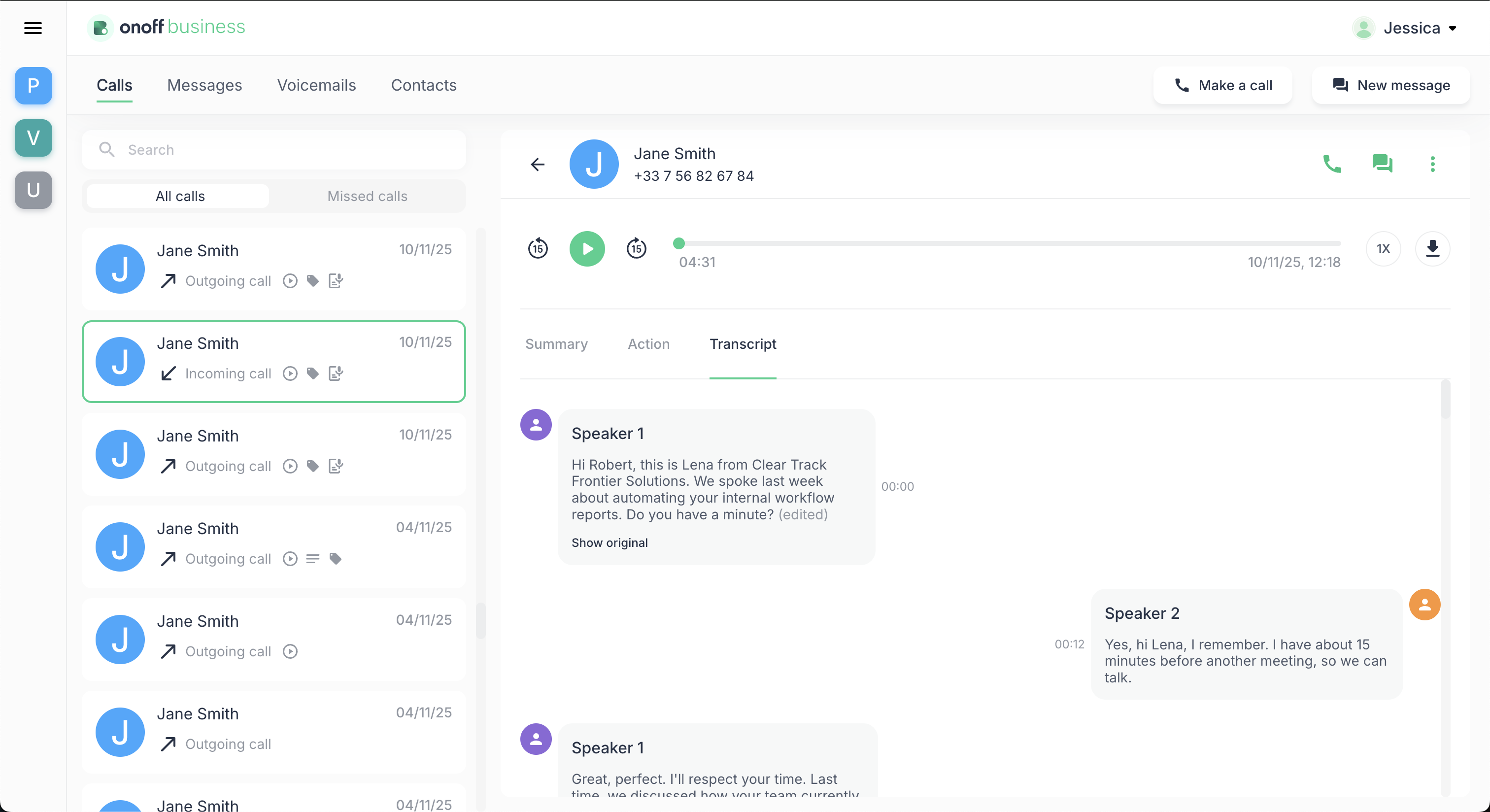Rewind recording 15 seconds

coord(538,249)
